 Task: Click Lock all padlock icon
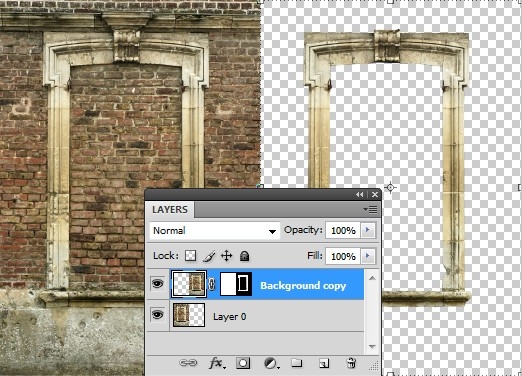(x=244, y=256)
